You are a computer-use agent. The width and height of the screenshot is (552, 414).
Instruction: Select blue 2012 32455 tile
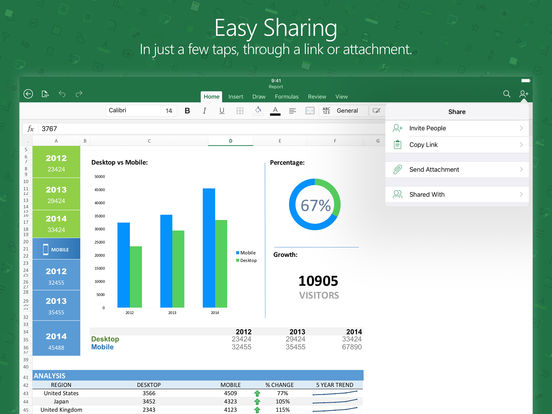(56, 276)
